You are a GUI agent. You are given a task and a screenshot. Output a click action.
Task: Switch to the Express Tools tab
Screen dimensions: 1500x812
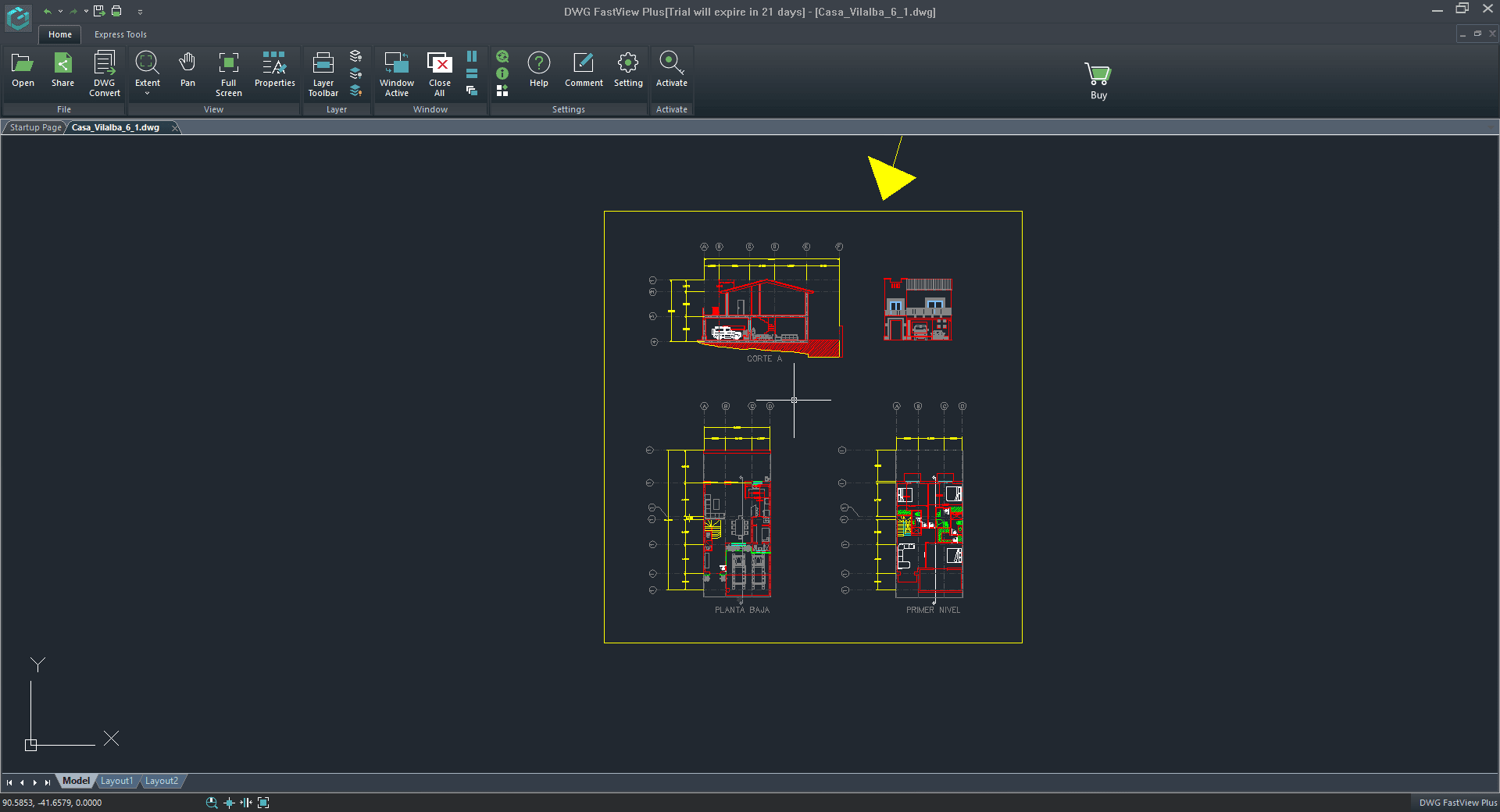pos(120,34)
